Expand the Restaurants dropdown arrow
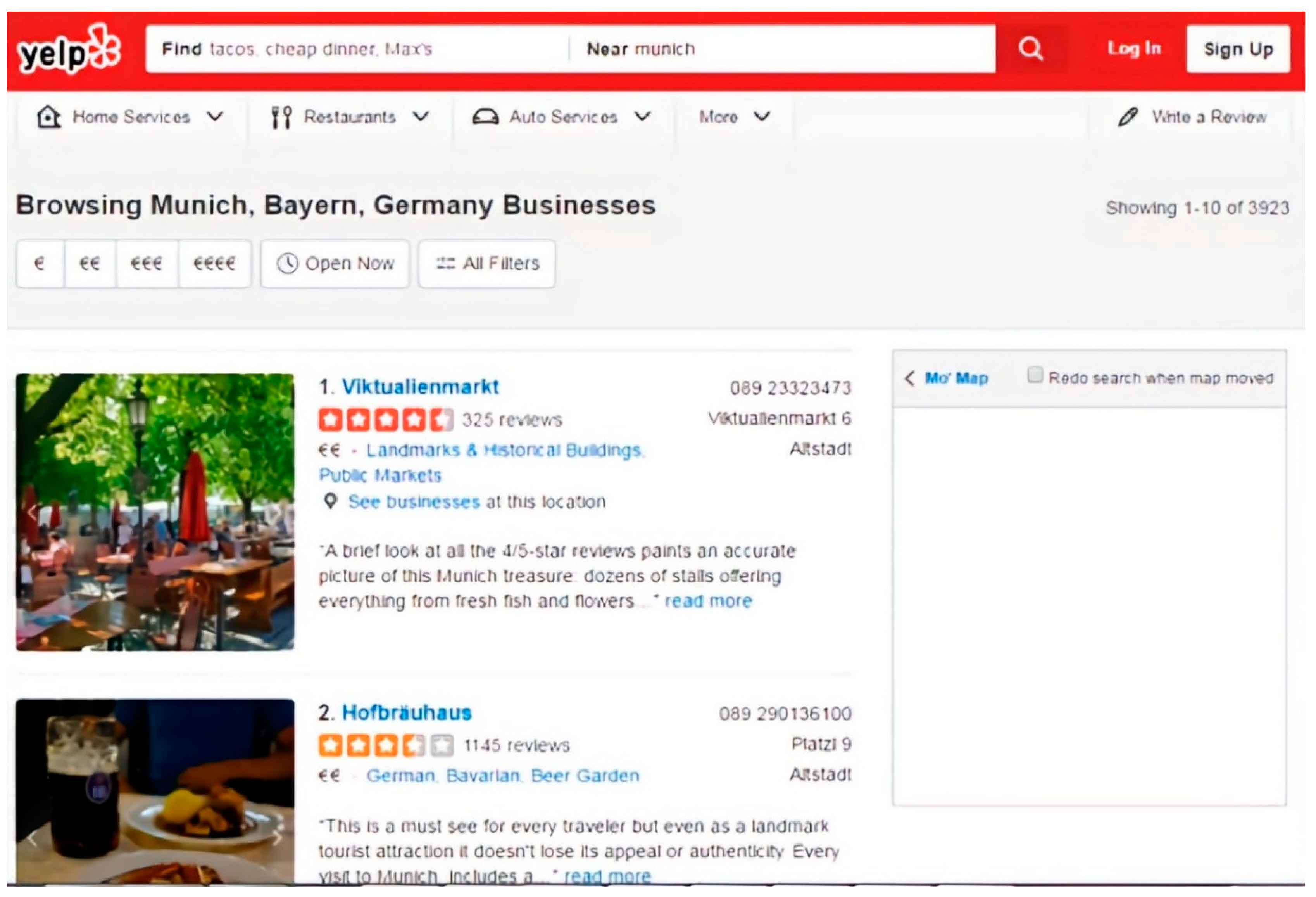The image size is (1316, 897). pyautogui.click(x=420, y=117)
